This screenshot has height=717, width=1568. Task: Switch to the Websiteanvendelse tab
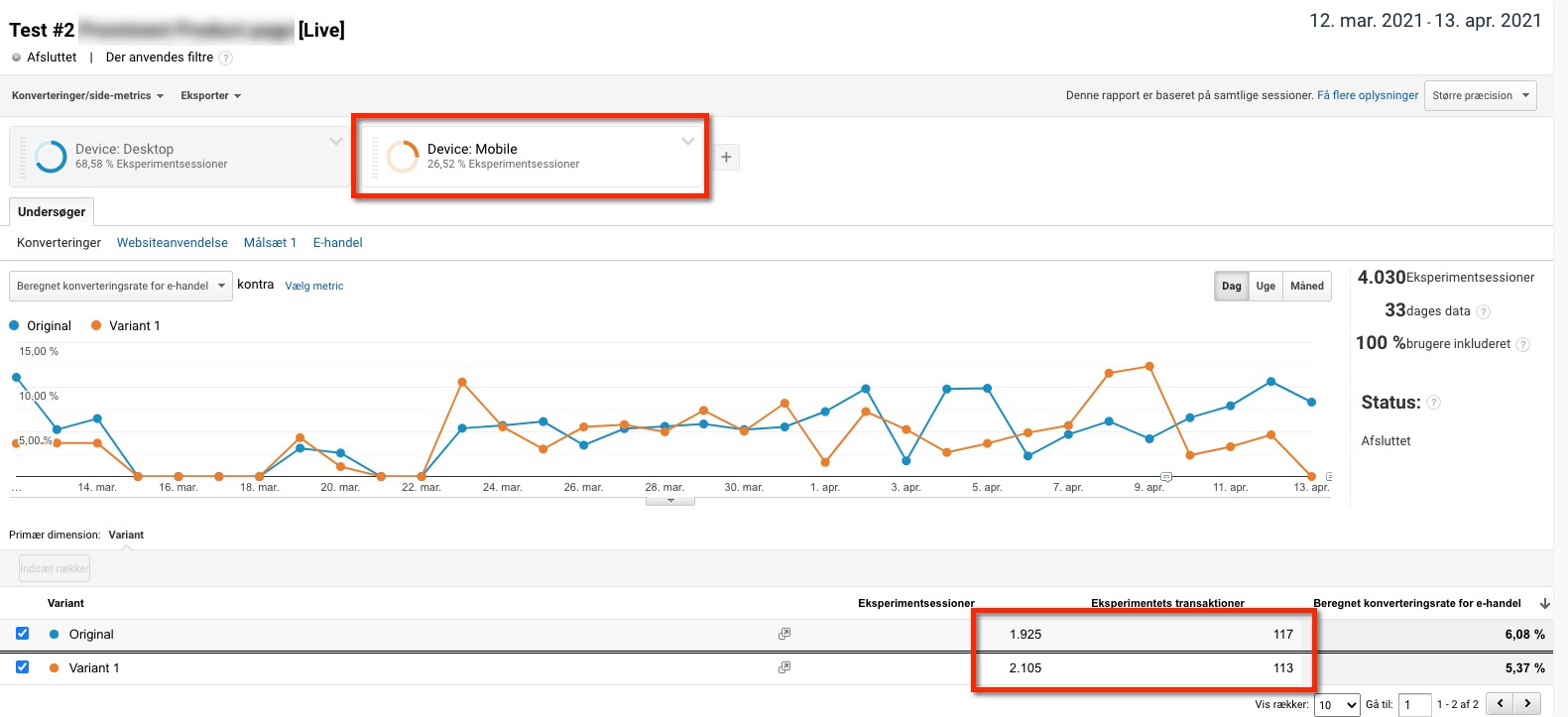tap(172, 242)
